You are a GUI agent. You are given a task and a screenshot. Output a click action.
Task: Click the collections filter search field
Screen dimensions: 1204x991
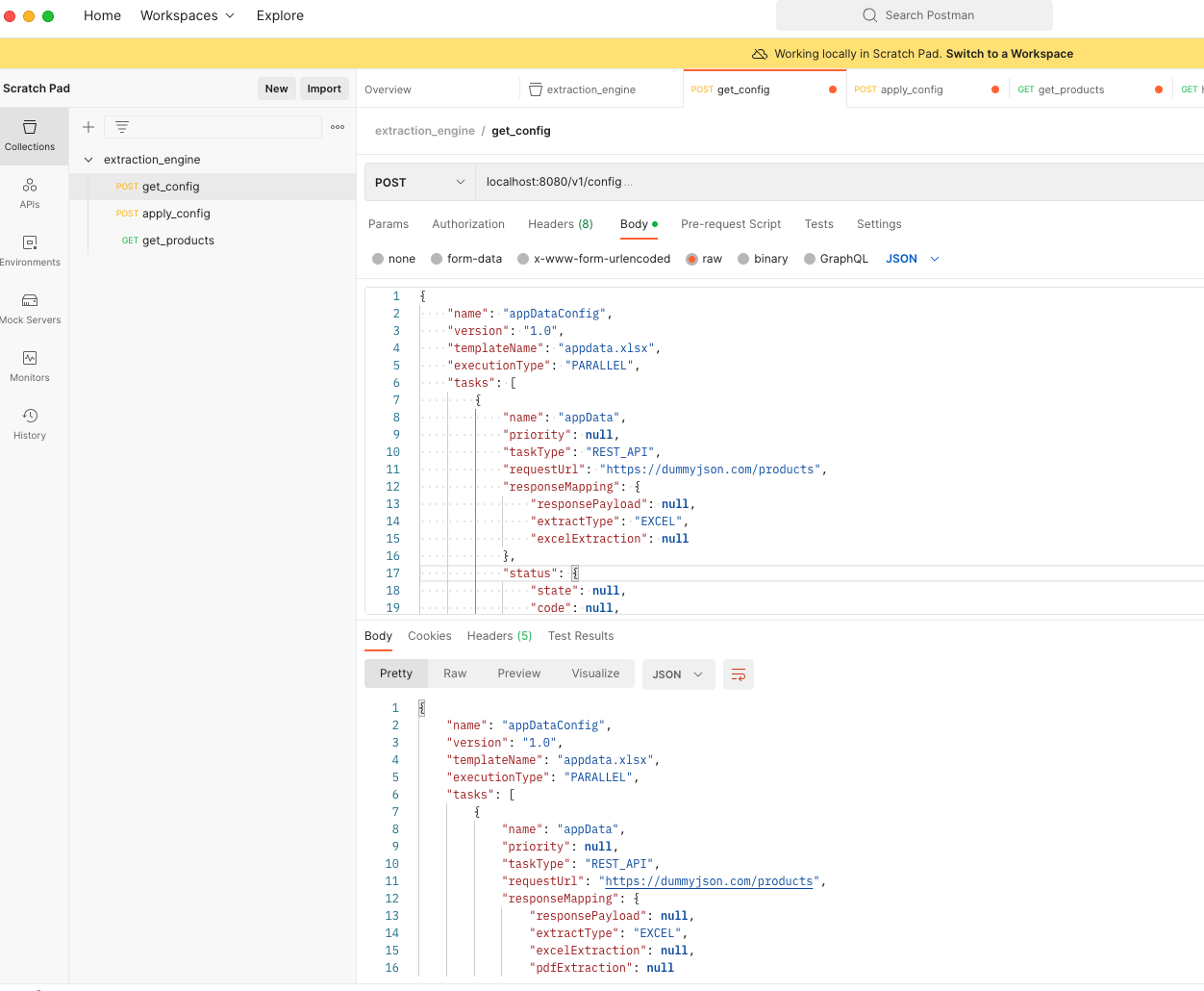click(213, 127)
